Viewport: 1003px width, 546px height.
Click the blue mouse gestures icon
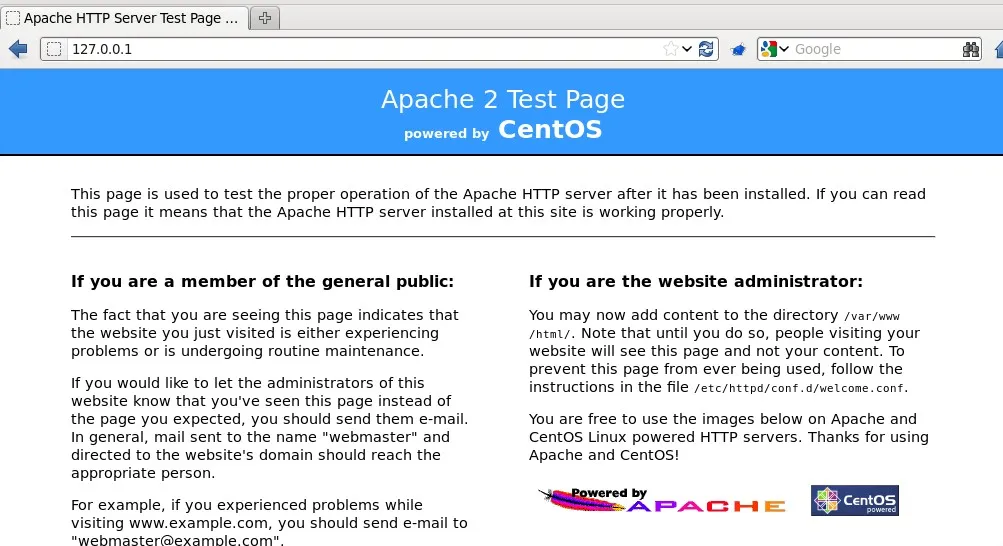pos(738,49)
